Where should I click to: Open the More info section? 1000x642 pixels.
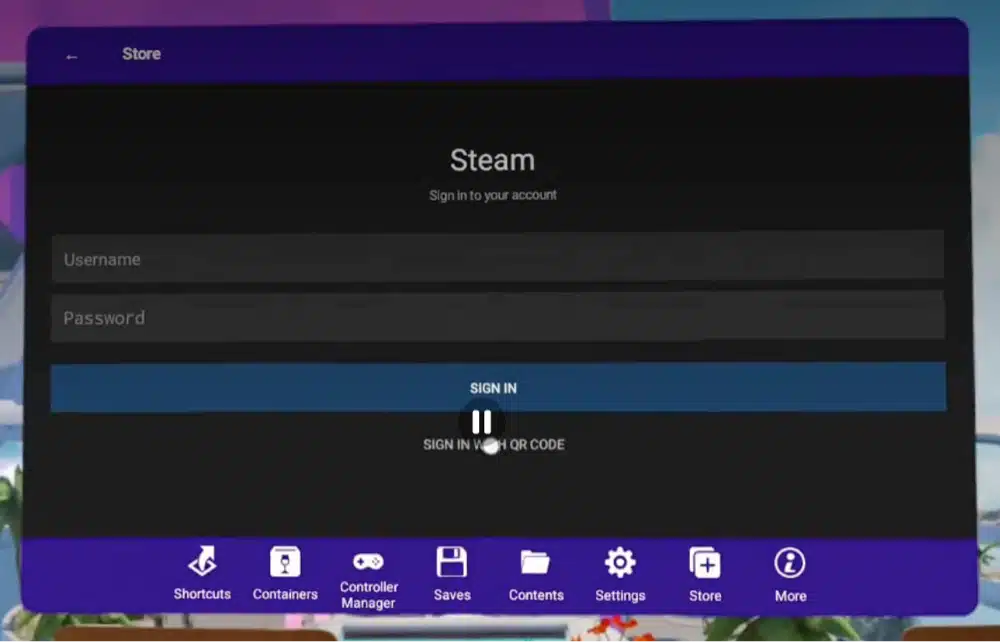[x=790, y=575]
